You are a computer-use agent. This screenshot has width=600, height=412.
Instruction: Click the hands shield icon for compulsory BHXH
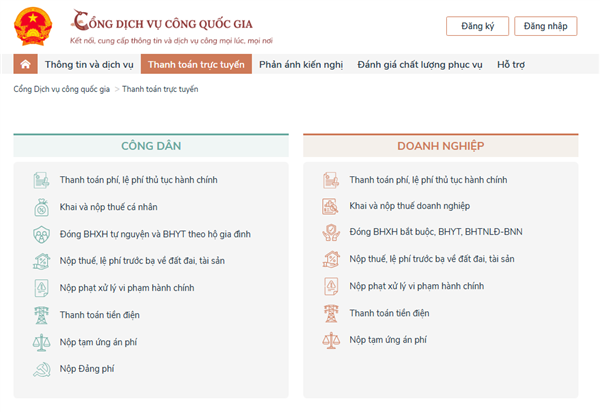331,232
